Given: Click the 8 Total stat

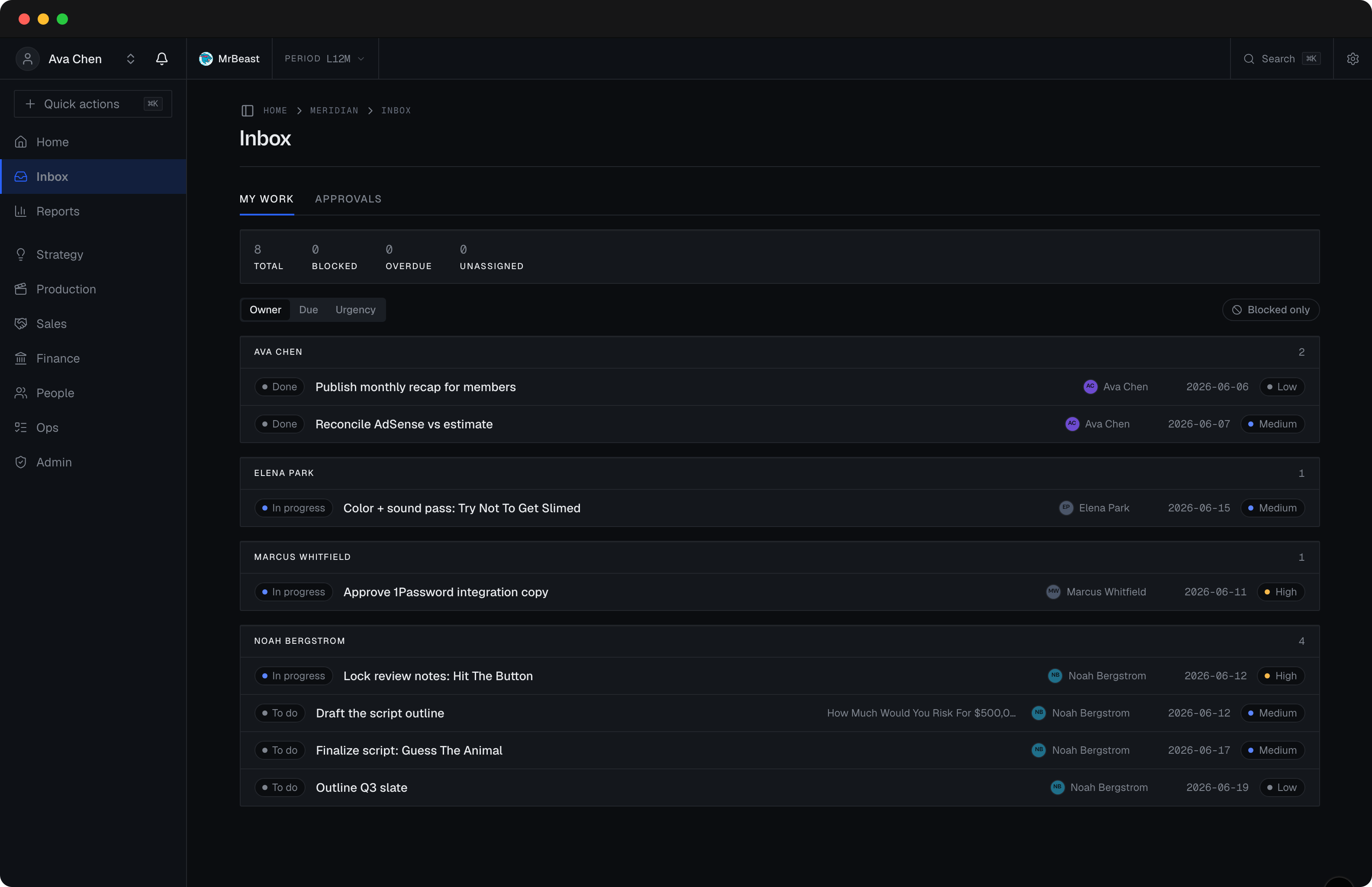Looking at the screenshot, I should [268, 257].
